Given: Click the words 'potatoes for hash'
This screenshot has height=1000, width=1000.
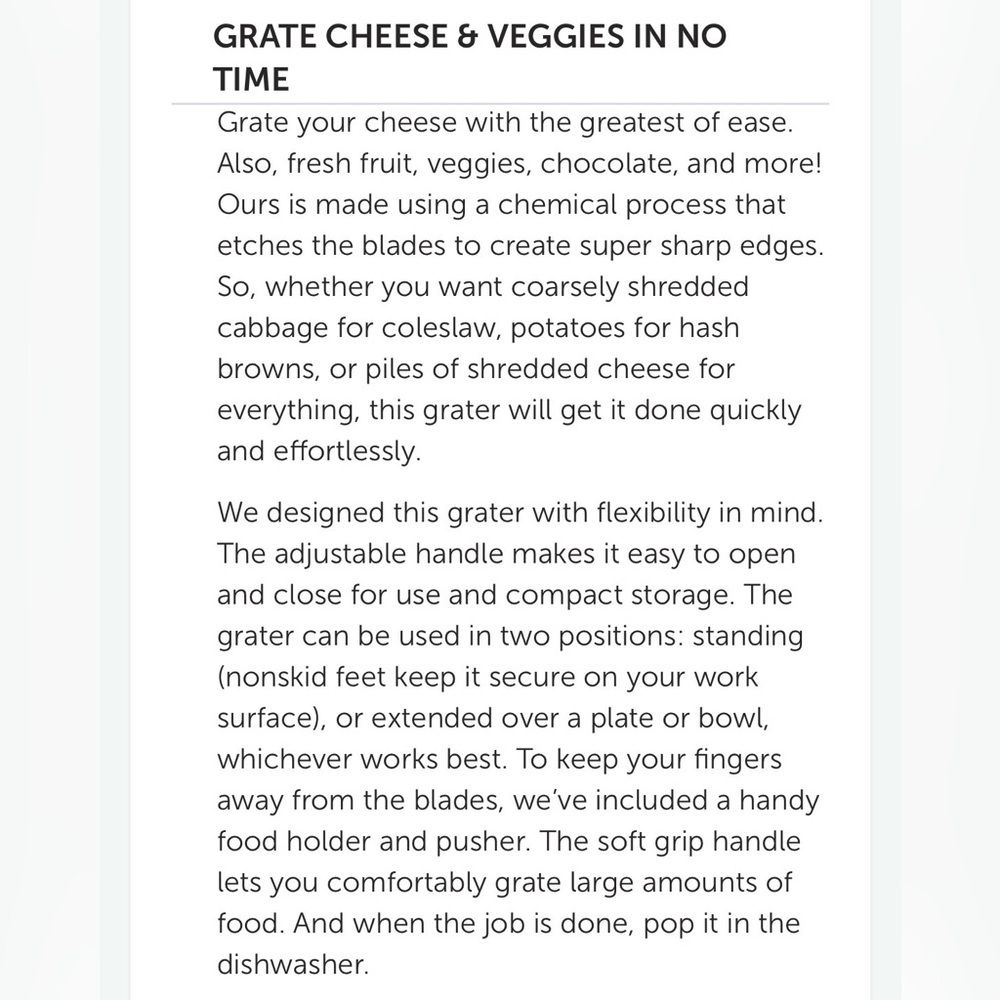Looking at the screenshot, I should pyautogui.click(x=625, y=328).
